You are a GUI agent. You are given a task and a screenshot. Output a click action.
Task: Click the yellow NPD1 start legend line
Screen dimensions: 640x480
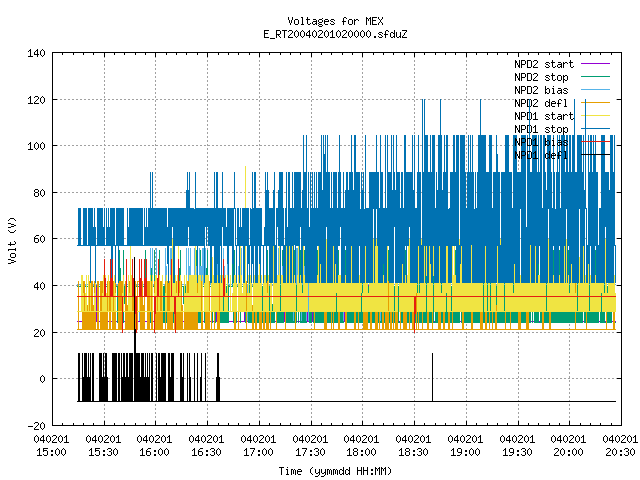(x=596, y=116)
